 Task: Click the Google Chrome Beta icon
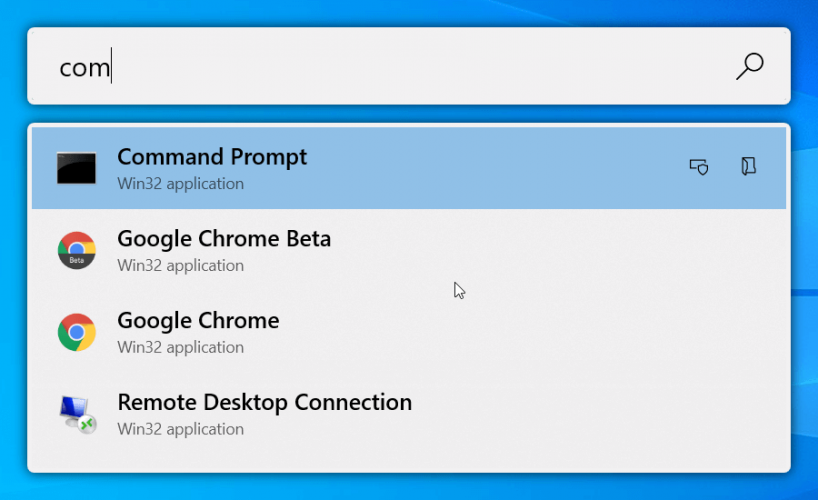[77, 250]
